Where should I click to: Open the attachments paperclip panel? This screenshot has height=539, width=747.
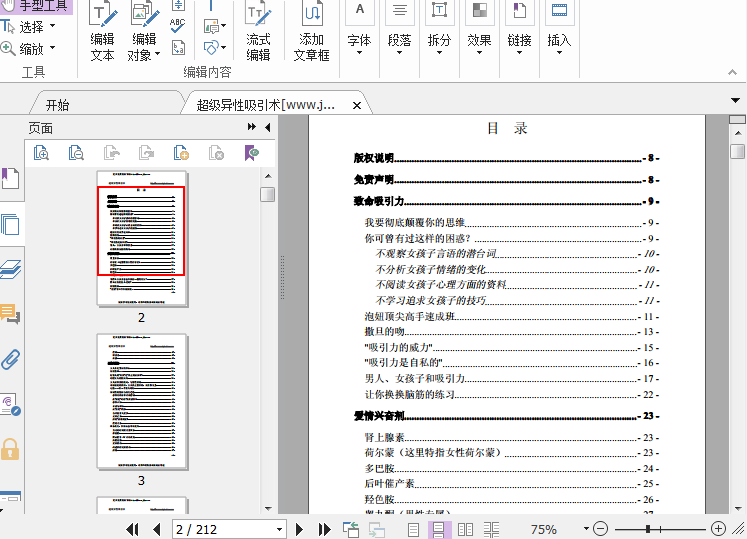click(11, 359)
